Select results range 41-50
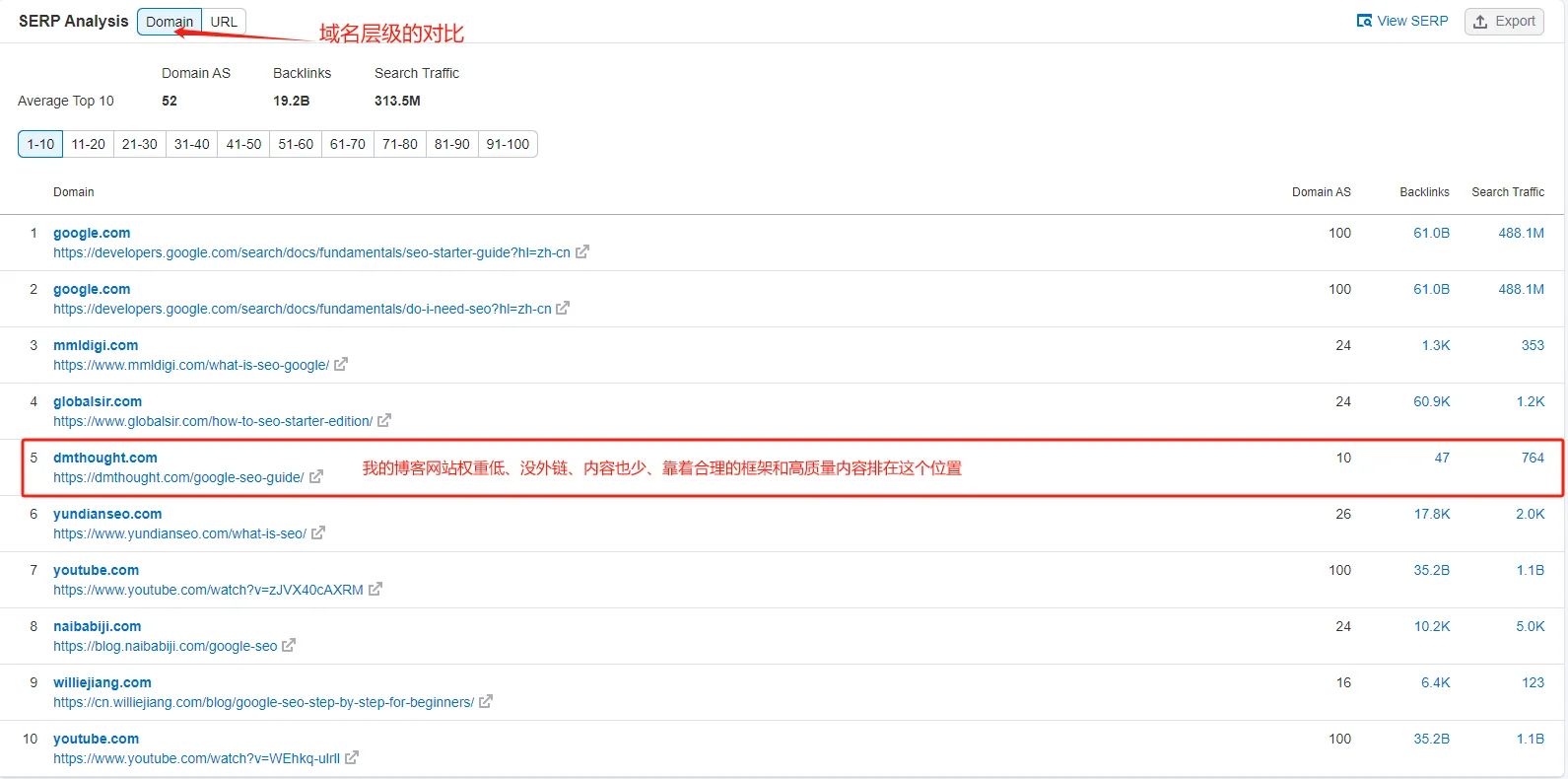 click(x=243, y=144)
